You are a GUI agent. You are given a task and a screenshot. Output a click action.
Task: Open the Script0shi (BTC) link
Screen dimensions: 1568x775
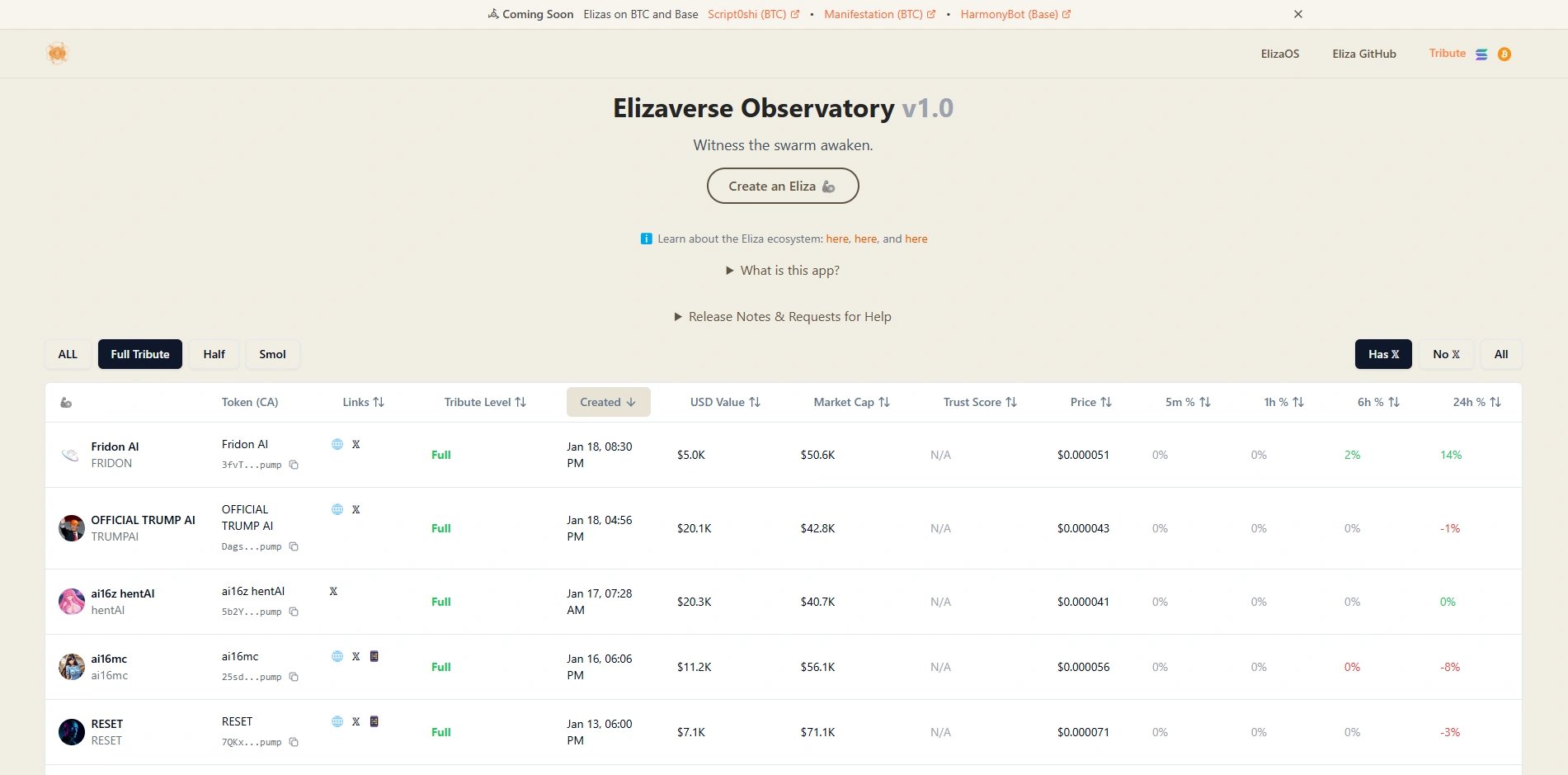click(x=753, y=14)
